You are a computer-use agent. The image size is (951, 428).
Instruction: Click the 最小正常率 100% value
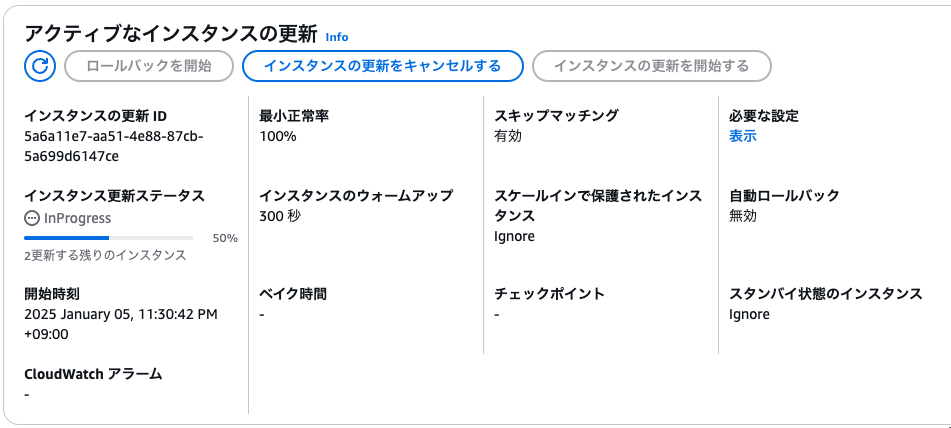click(278, 136)
